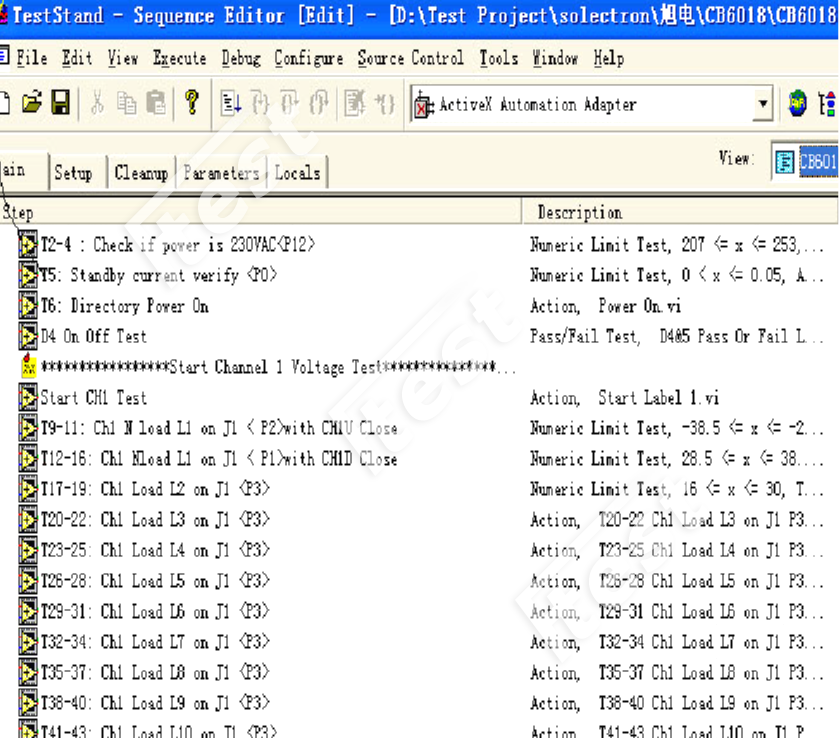The image size is (839, 739).
Task: Open the Source Control menu
Action: tap(410, 58)
